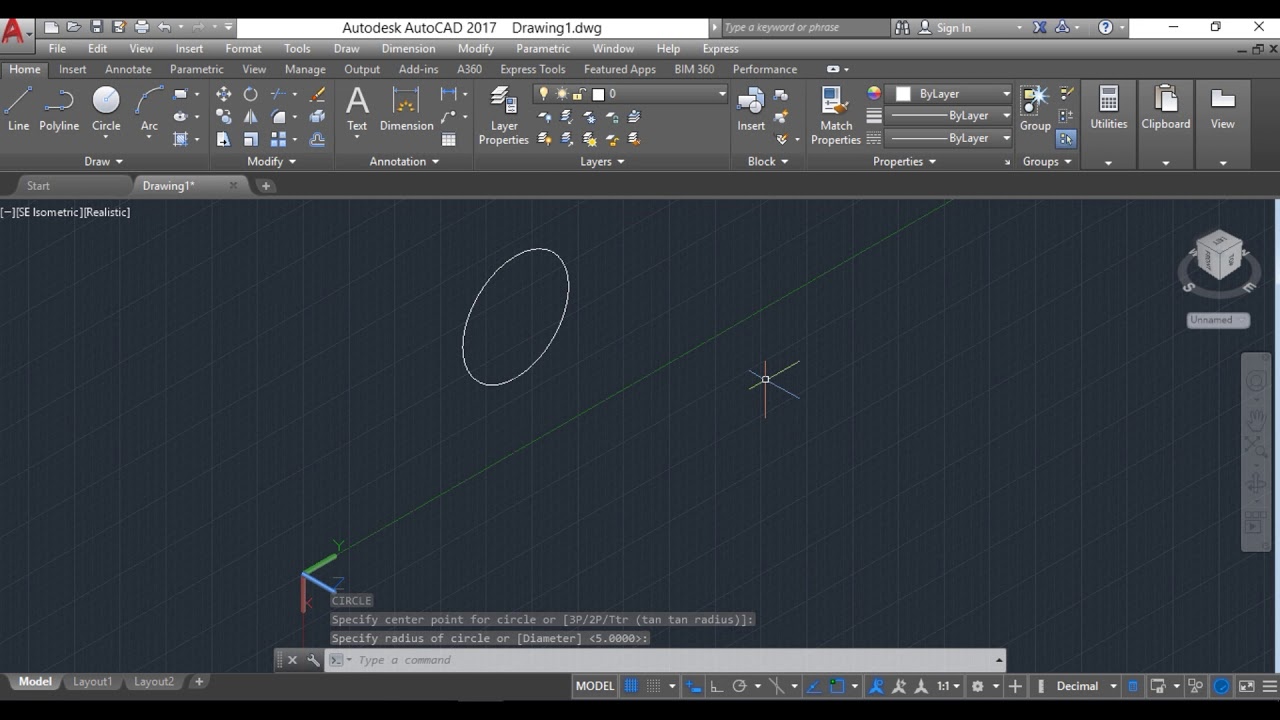Image resolution: width=1280 pixels, height=720 pixels.
Task: Click the Customize wrench icon on command line
Action: (313, 660)
